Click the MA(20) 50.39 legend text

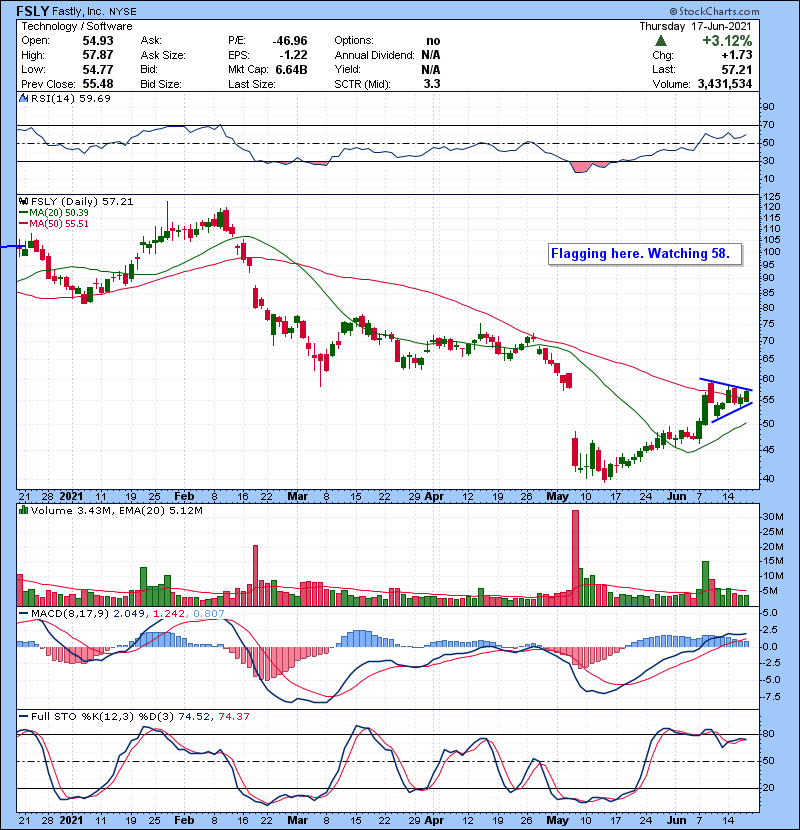point(59,212)
